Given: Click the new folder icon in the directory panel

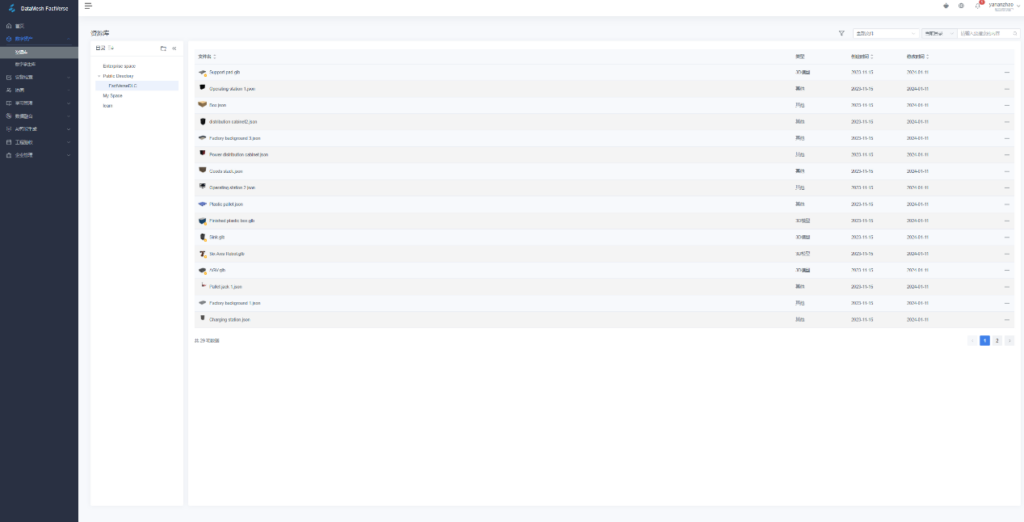Looking at the screenshot, I should [163, 48].
